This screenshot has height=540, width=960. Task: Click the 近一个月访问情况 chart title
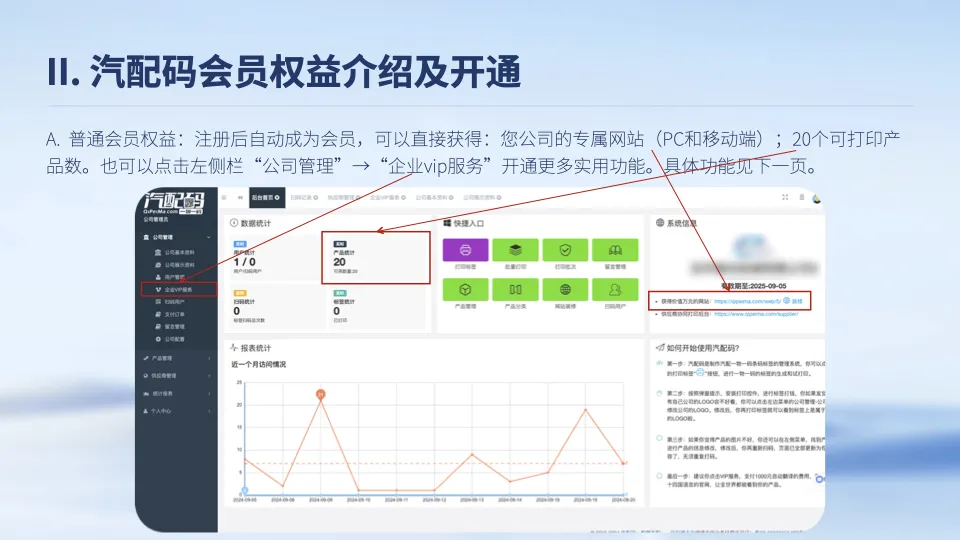pyautogui.click(x=258, y=364)
